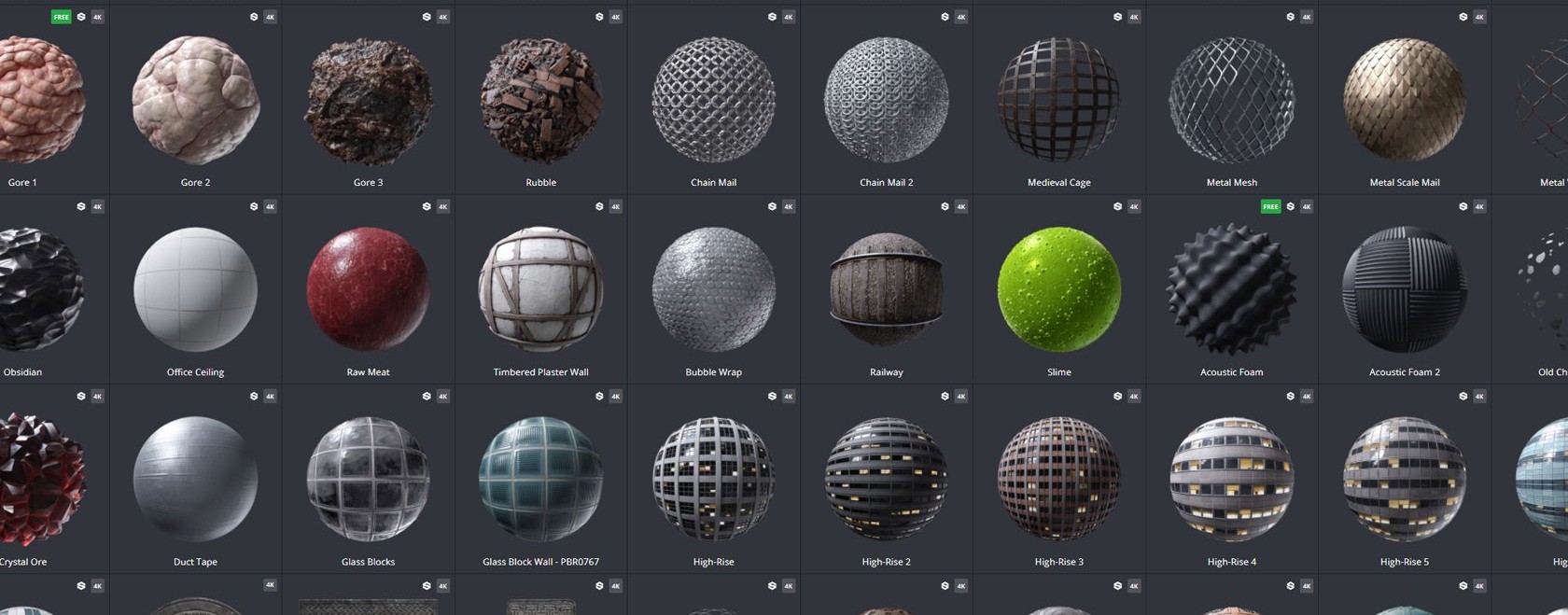Select the green Slime sphere

click(1059, 289)
